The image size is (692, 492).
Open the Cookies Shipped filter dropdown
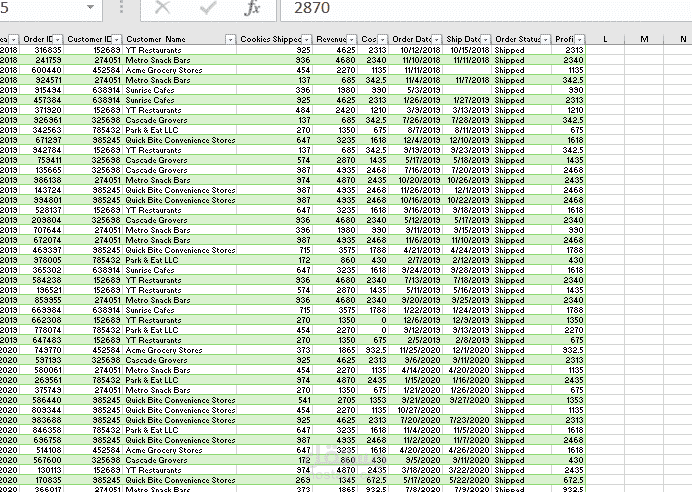[306, 40]
